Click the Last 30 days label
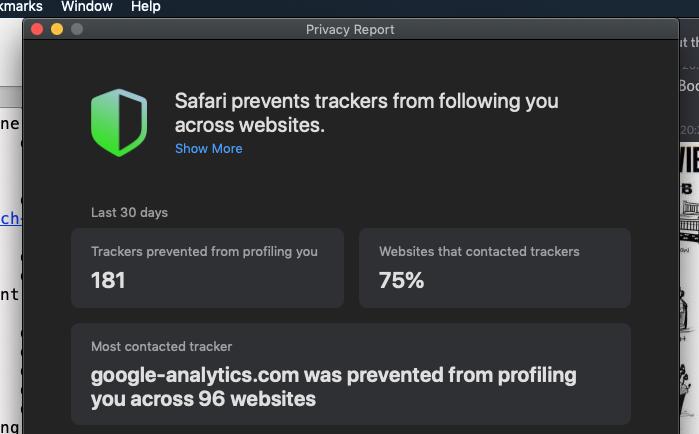Image resolution: width=699 pixels, height=434 pixels. coord(129,213)
